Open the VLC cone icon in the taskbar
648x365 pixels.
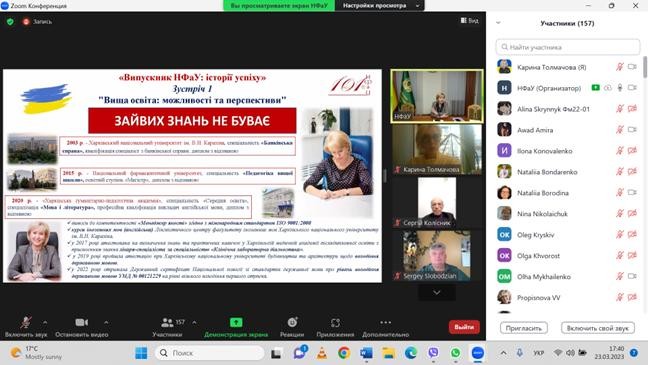point(322,353)
